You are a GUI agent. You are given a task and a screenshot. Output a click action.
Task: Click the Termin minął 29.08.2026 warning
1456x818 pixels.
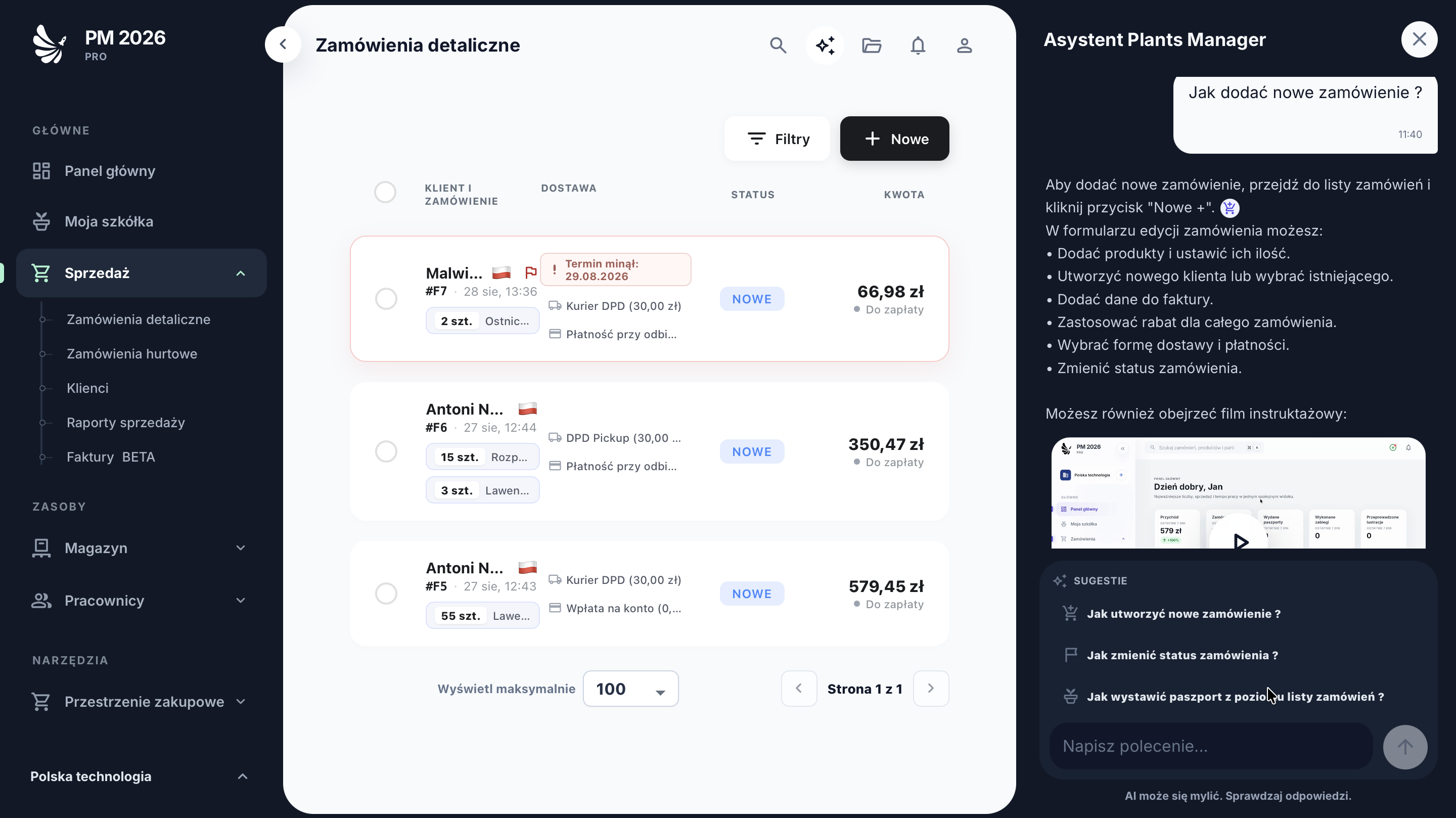coord(616,269)
